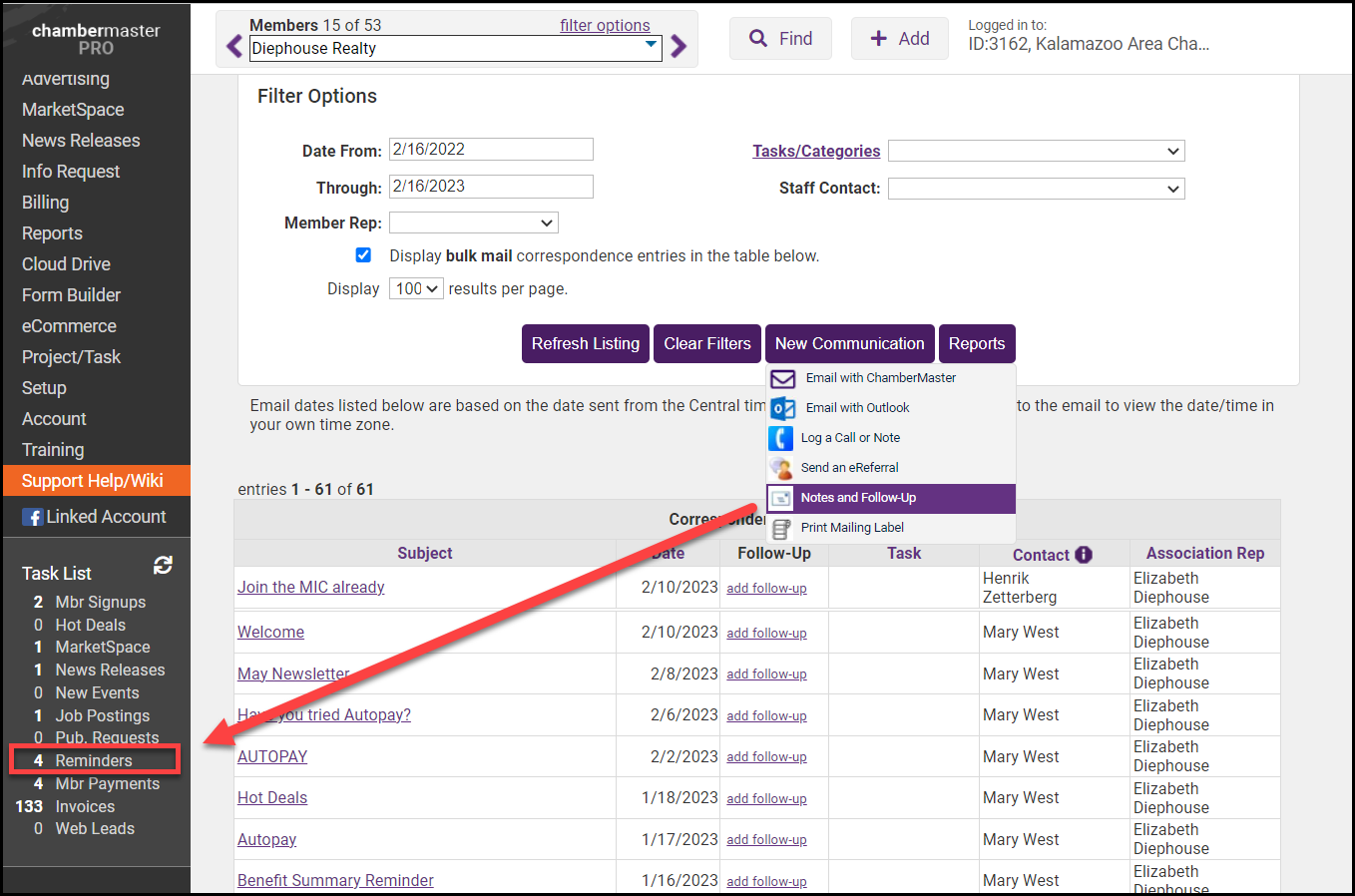Select Notes and Follow-Up menu item

click(858, 498)
